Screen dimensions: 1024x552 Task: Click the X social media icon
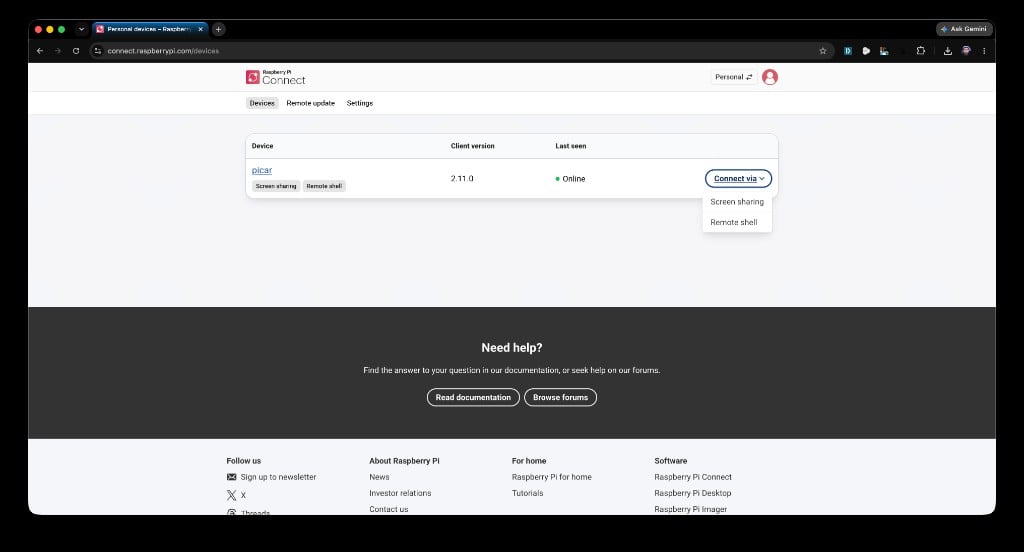(231, 495)
